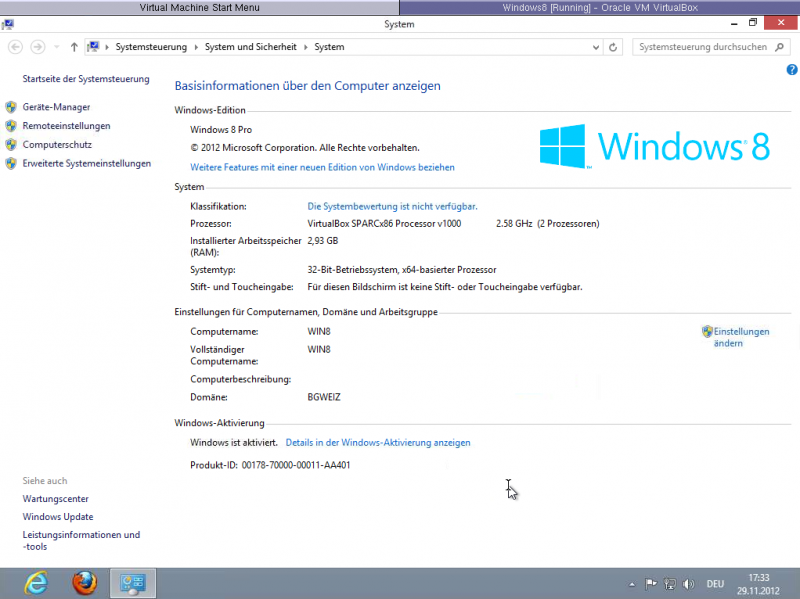Launch Internet Explorer from the taskbar
Screen dimensions: 800x599
pos(37,583)
